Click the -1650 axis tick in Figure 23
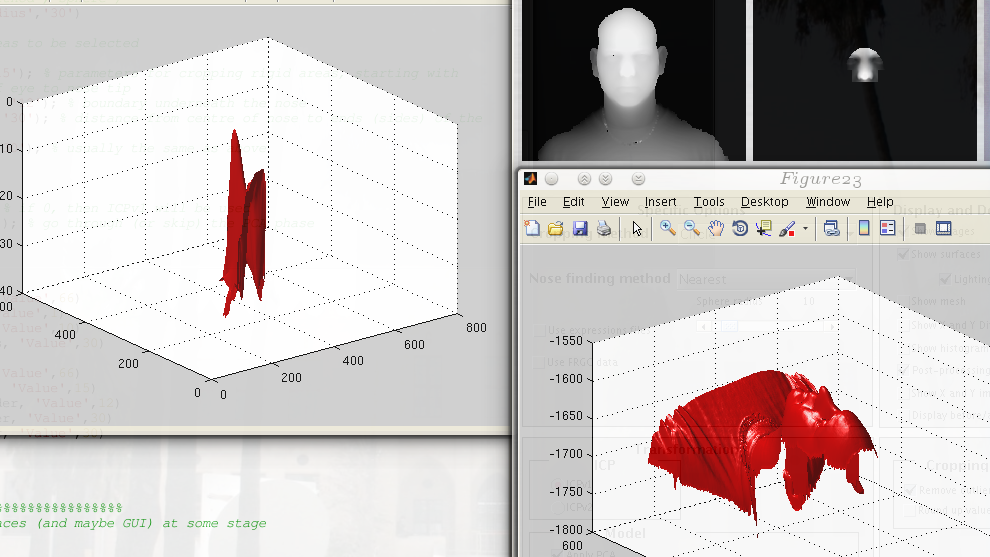990x557 pixels. pyautogui.click(x=566, y=416)
